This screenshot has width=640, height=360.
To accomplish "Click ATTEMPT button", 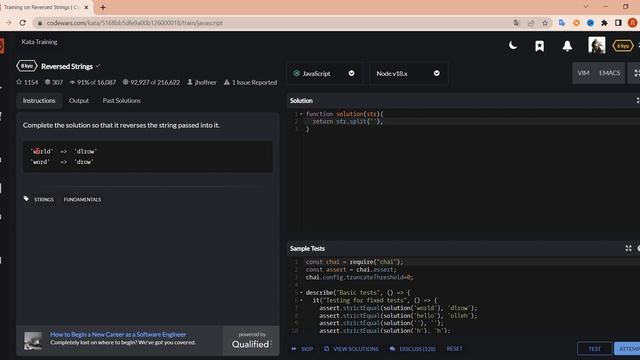I will click(x=628, y=349).
